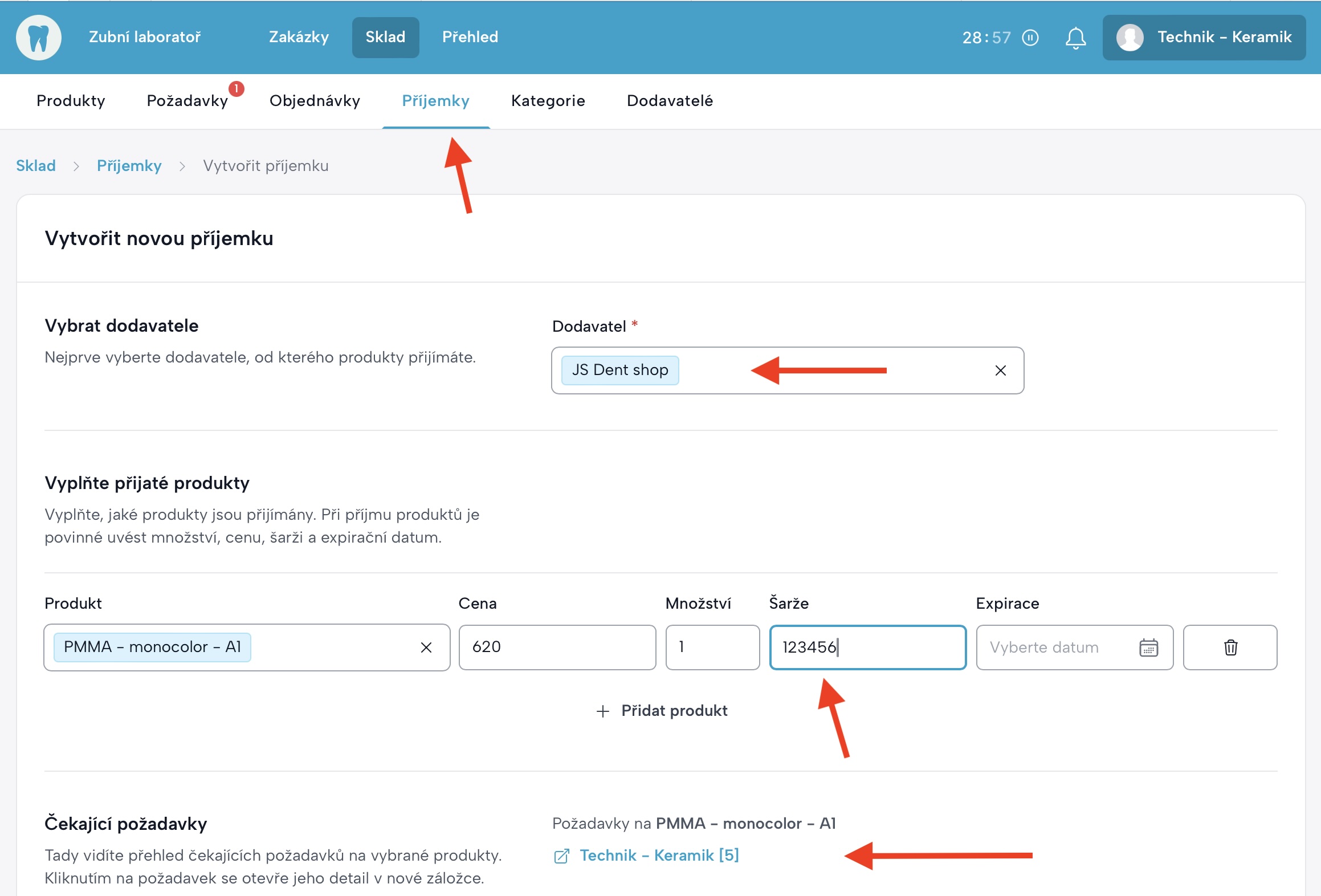Switch to the Objednávky tab
The width and height of the screenshot is (1321, 896).
[x=315, y=101]
